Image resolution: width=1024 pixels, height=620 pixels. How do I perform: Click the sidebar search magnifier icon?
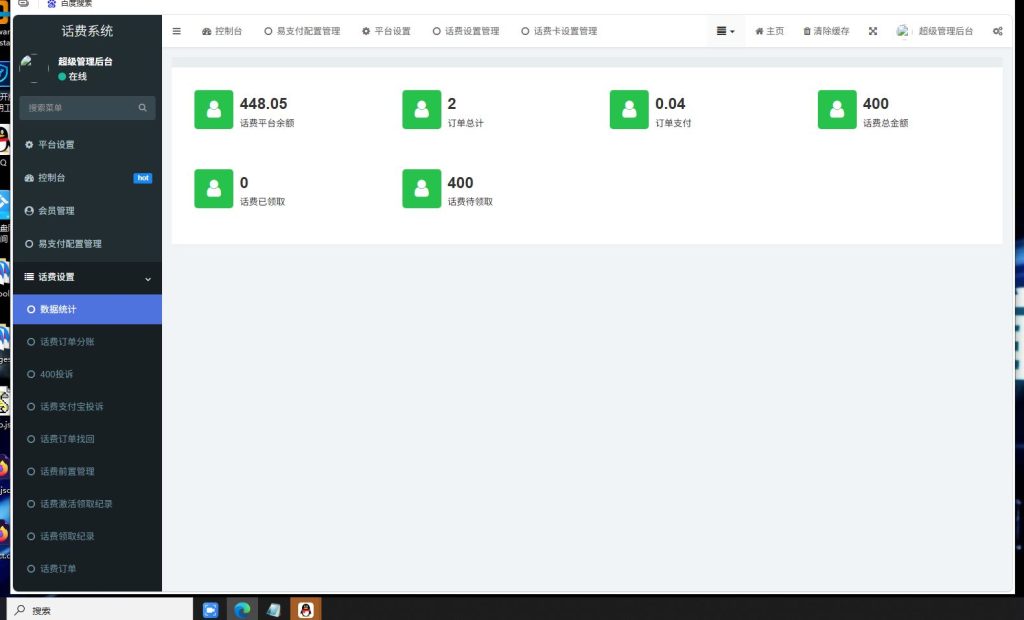tap(142, 108)
